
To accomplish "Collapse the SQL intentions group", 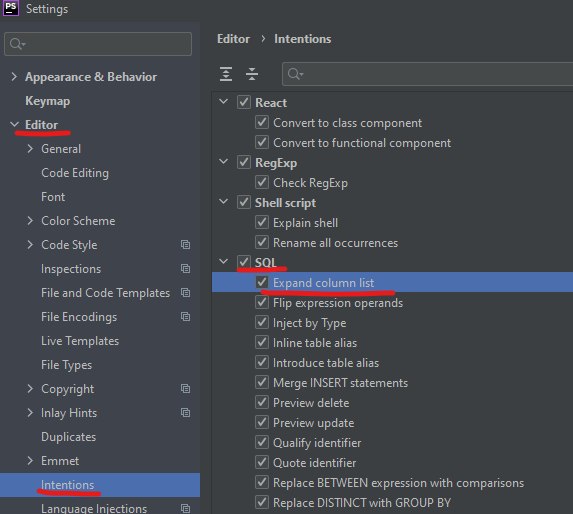I will coord(223,262).
